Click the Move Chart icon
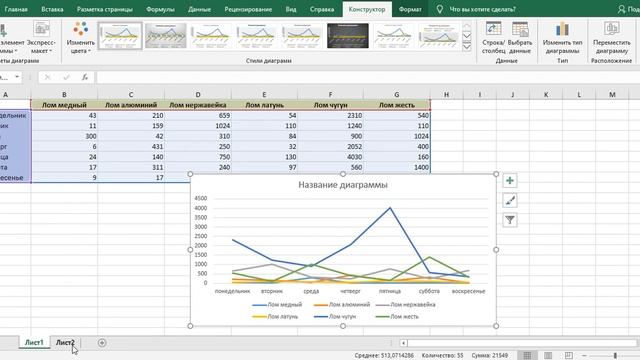The height and width of the screenshot is (360, 640). (x=611, y=38)
